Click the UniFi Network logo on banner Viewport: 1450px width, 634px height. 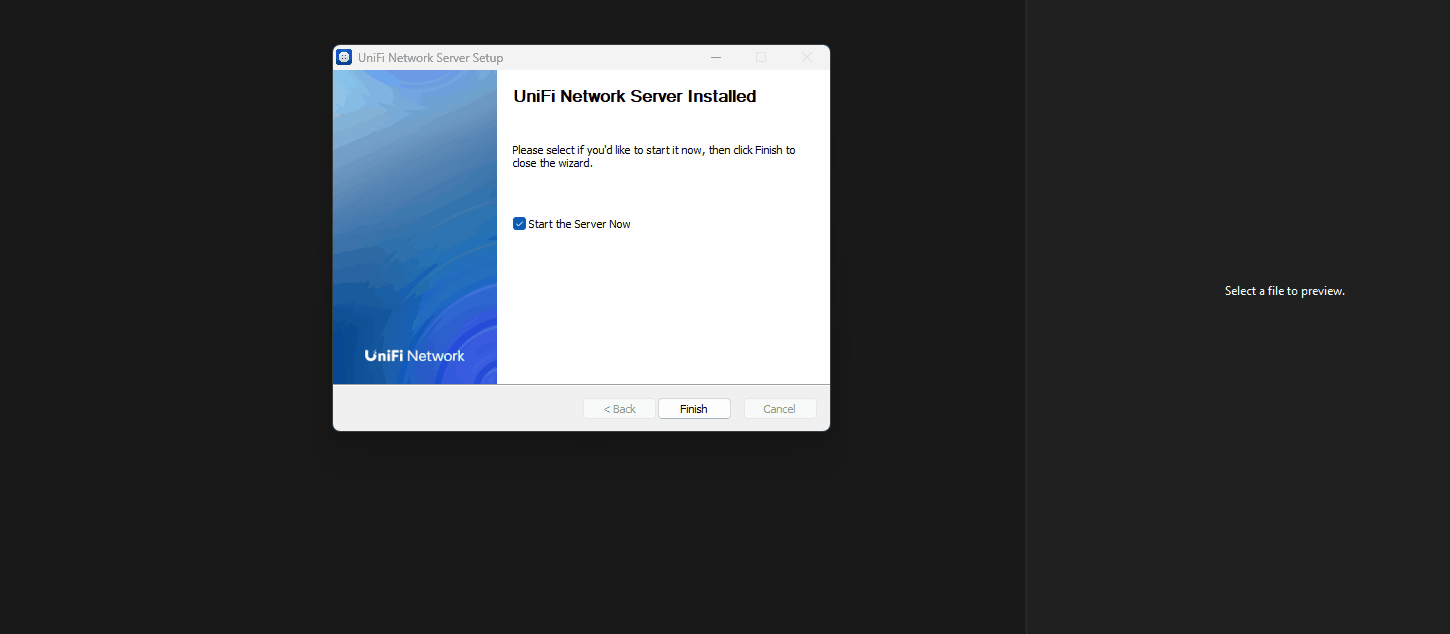pos(415,356)
